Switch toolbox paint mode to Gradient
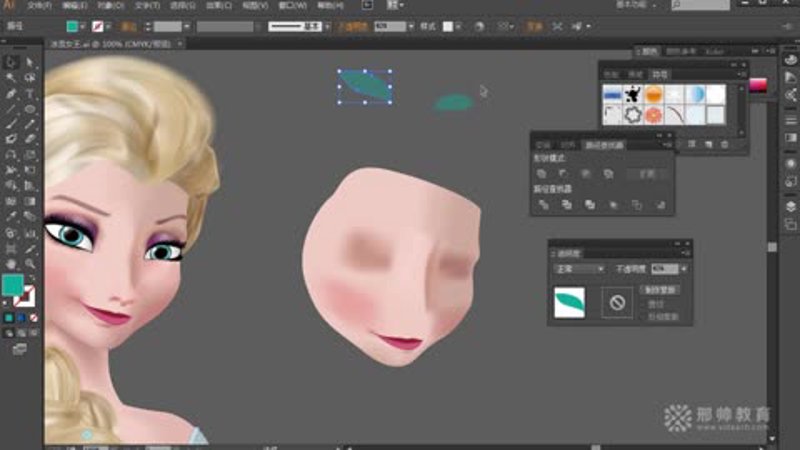The image size is (800, 450). (21, 318)
